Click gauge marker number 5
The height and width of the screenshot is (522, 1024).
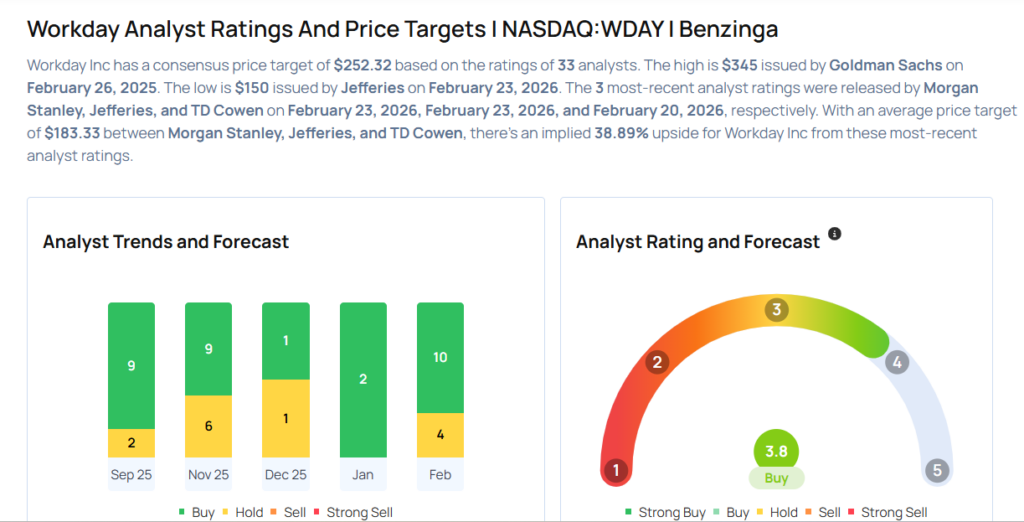937,470
